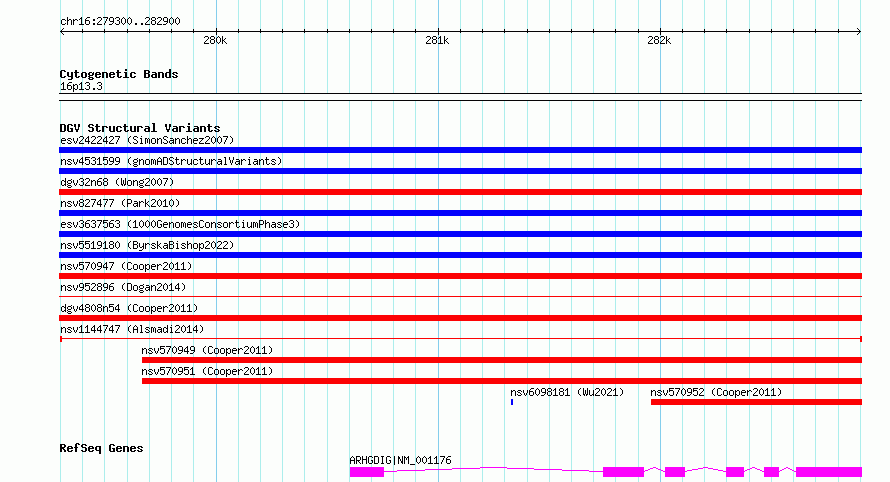Click the 281k ruler tick label

(437, 40)
